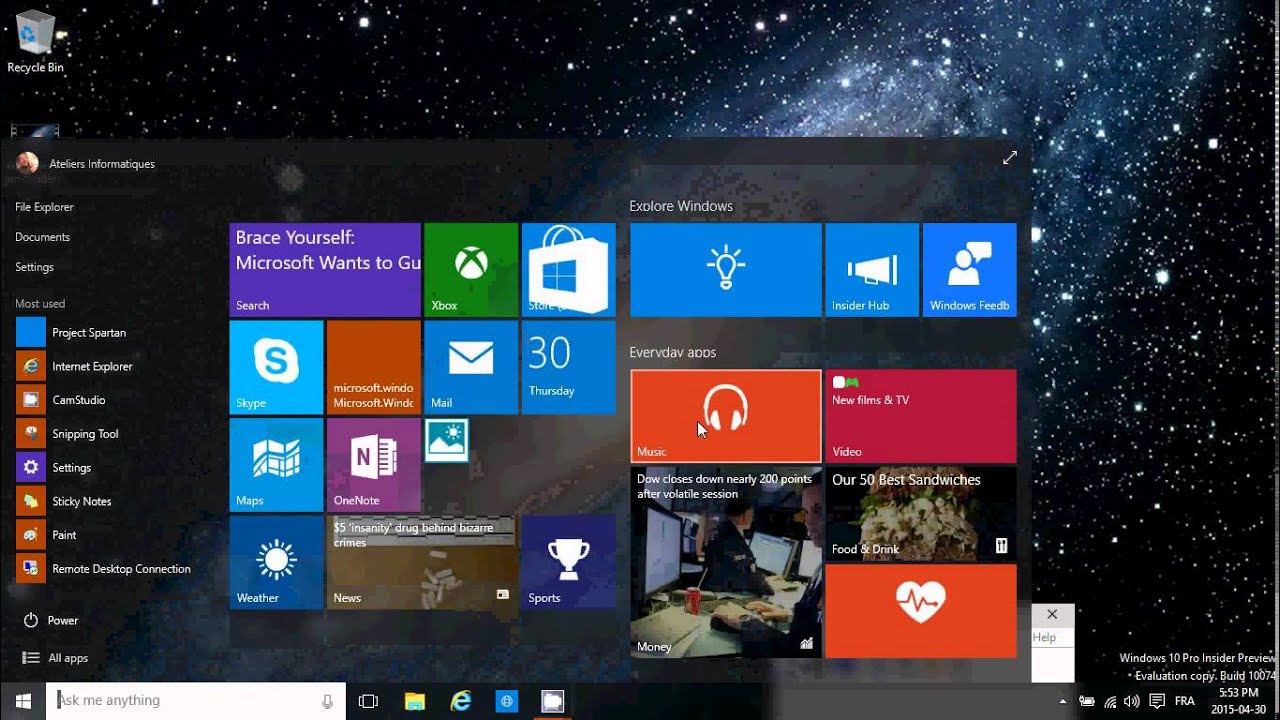This screenshot has height=720, width=1280.
Task: Open the network tray icon
Action: (x=1111, y=701)
